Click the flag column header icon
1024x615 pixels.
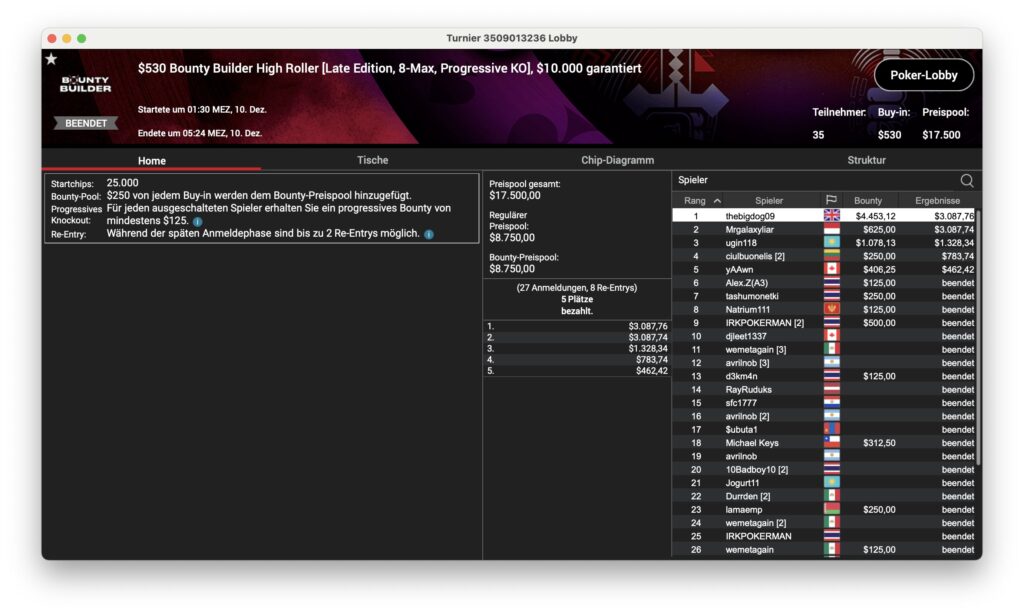click(831, 200)
